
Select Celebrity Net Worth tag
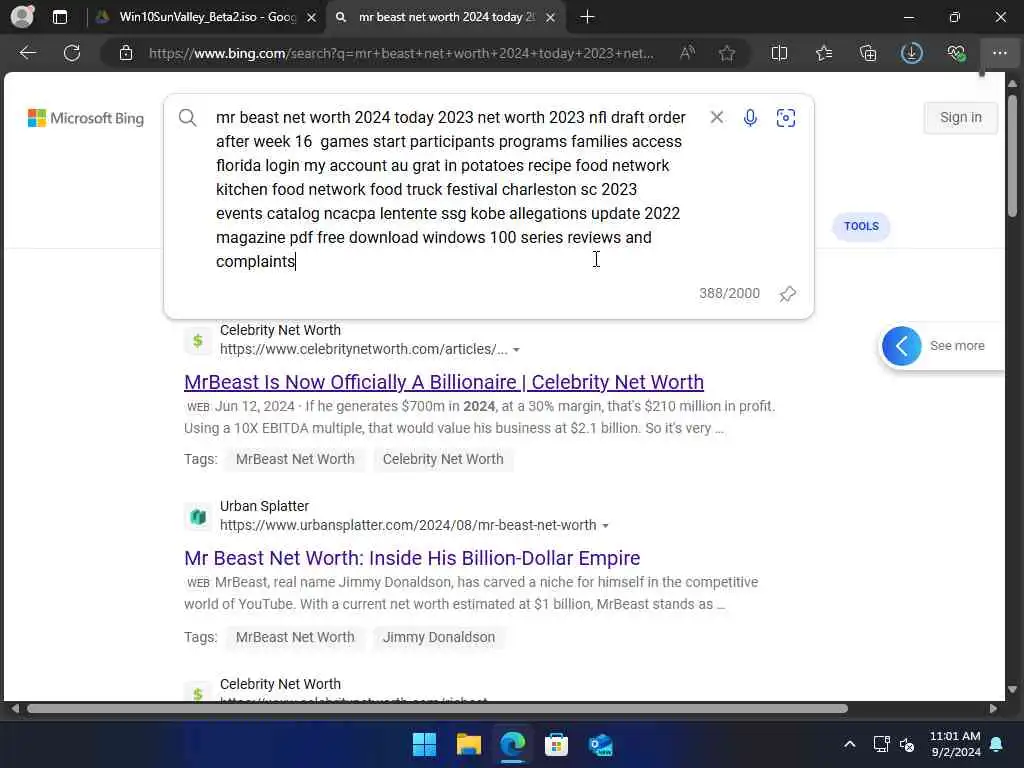pyautogui.click(x=443, y=459)
